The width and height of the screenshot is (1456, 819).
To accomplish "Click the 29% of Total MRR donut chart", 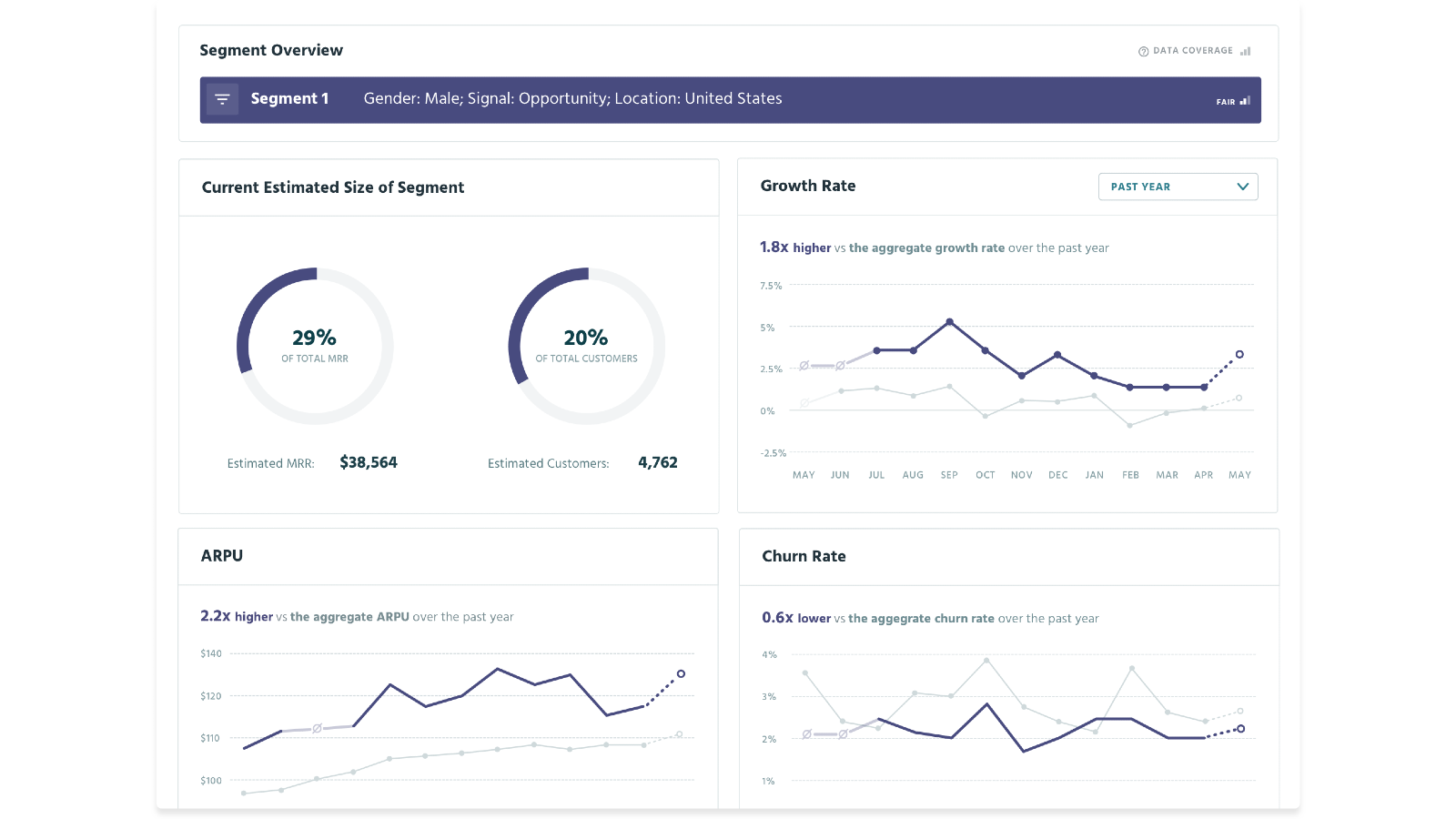I will [315, 346].
